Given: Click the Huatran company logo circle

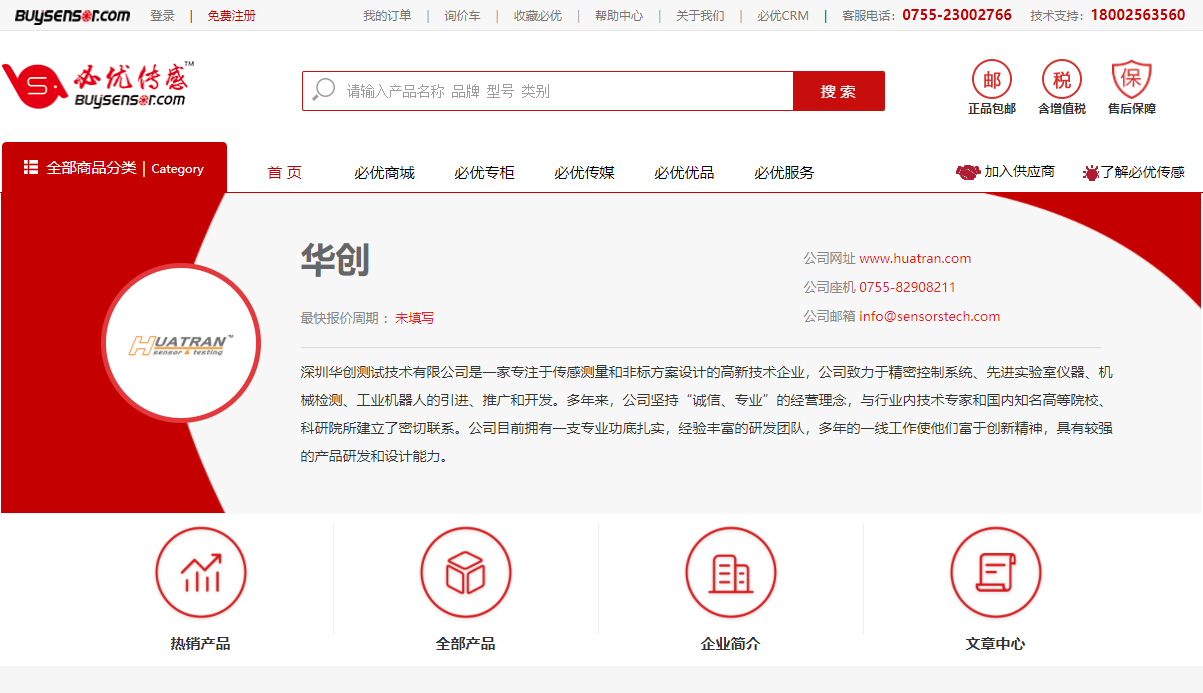Looking at the screenshot, I should (181, 343).
